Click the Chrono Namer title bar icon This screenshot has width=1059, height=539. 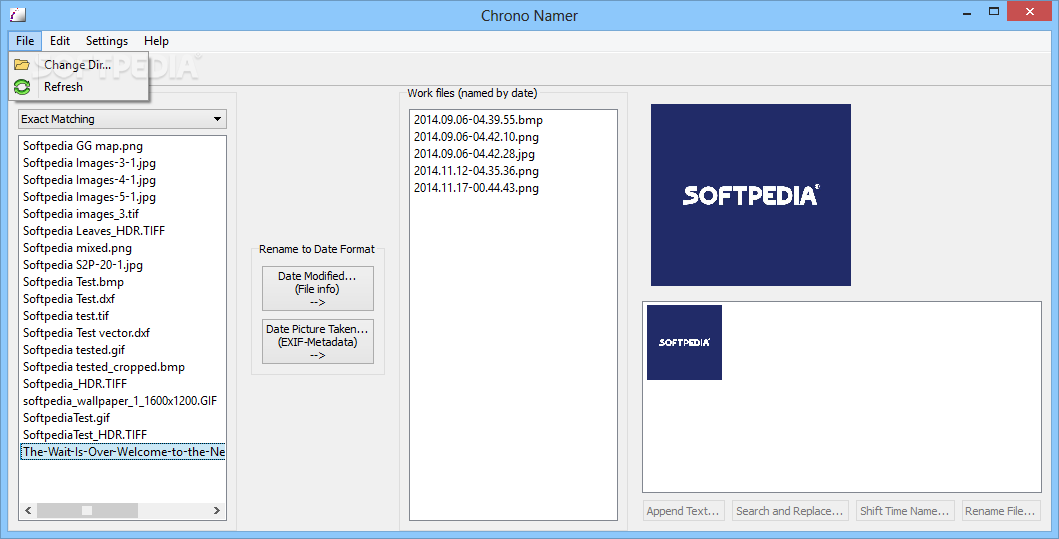click(17, 15)
